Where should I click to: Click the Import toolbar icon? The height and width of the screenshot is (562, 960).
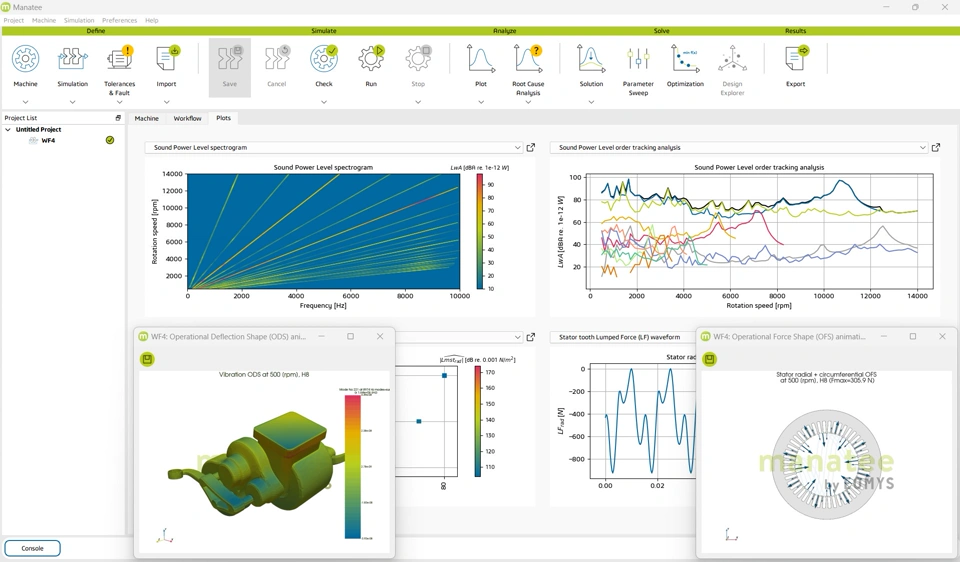pyautogui.click(x=166, y=59)
